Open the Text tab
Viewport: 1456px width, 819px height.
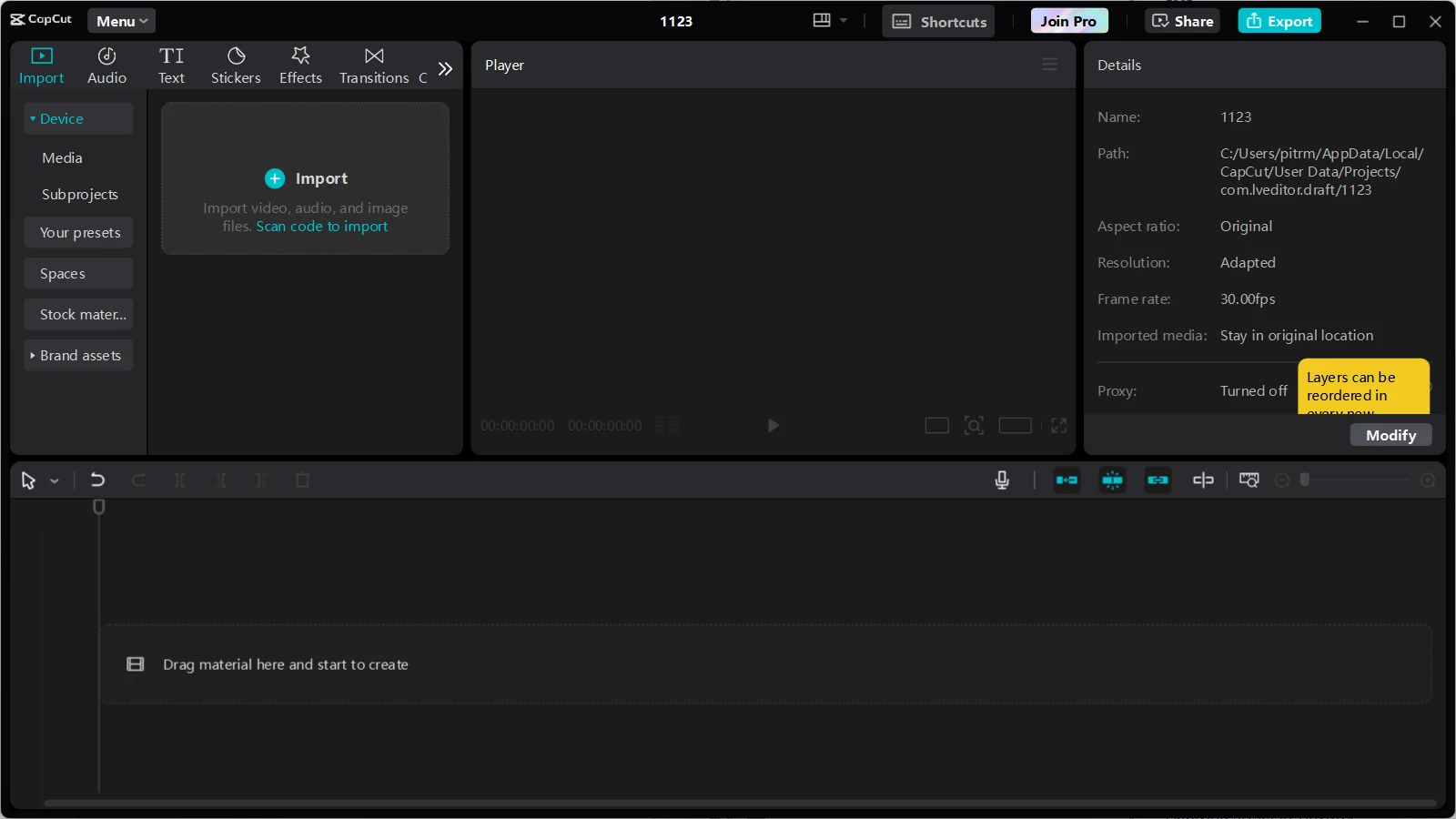pyautogui.click(x=171, y=66)
